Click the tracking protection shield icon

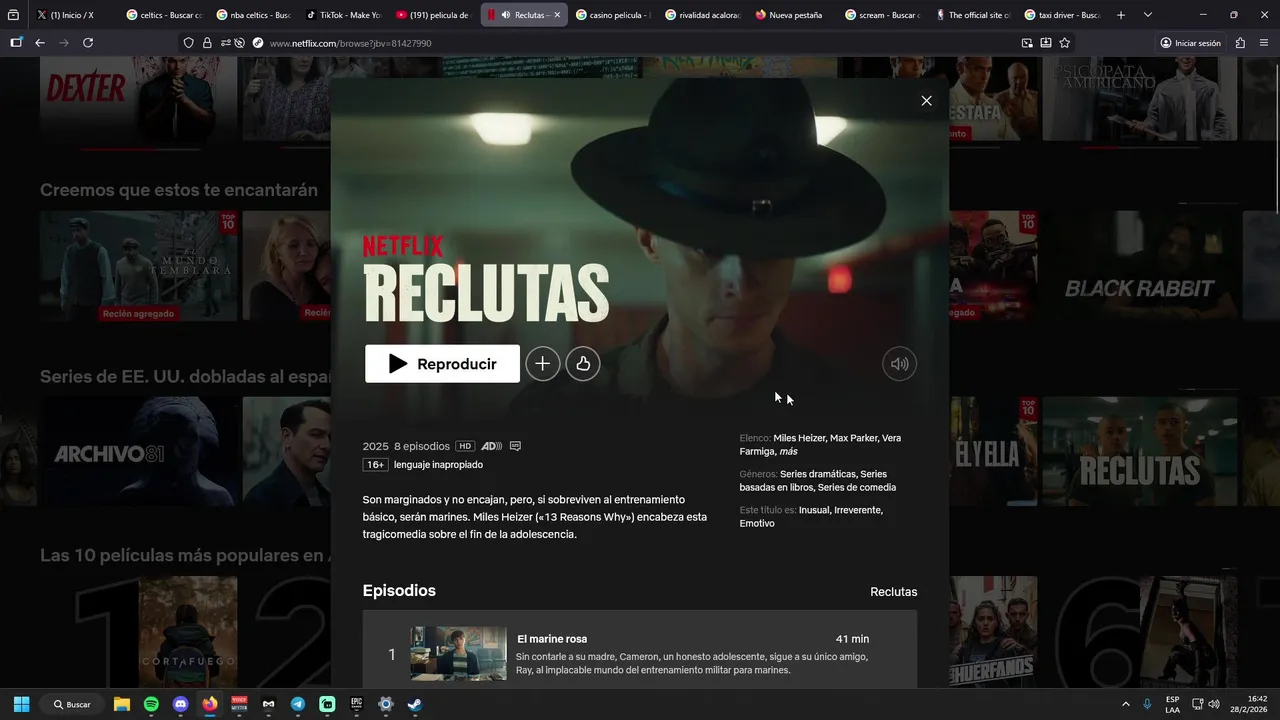(188, 43)
